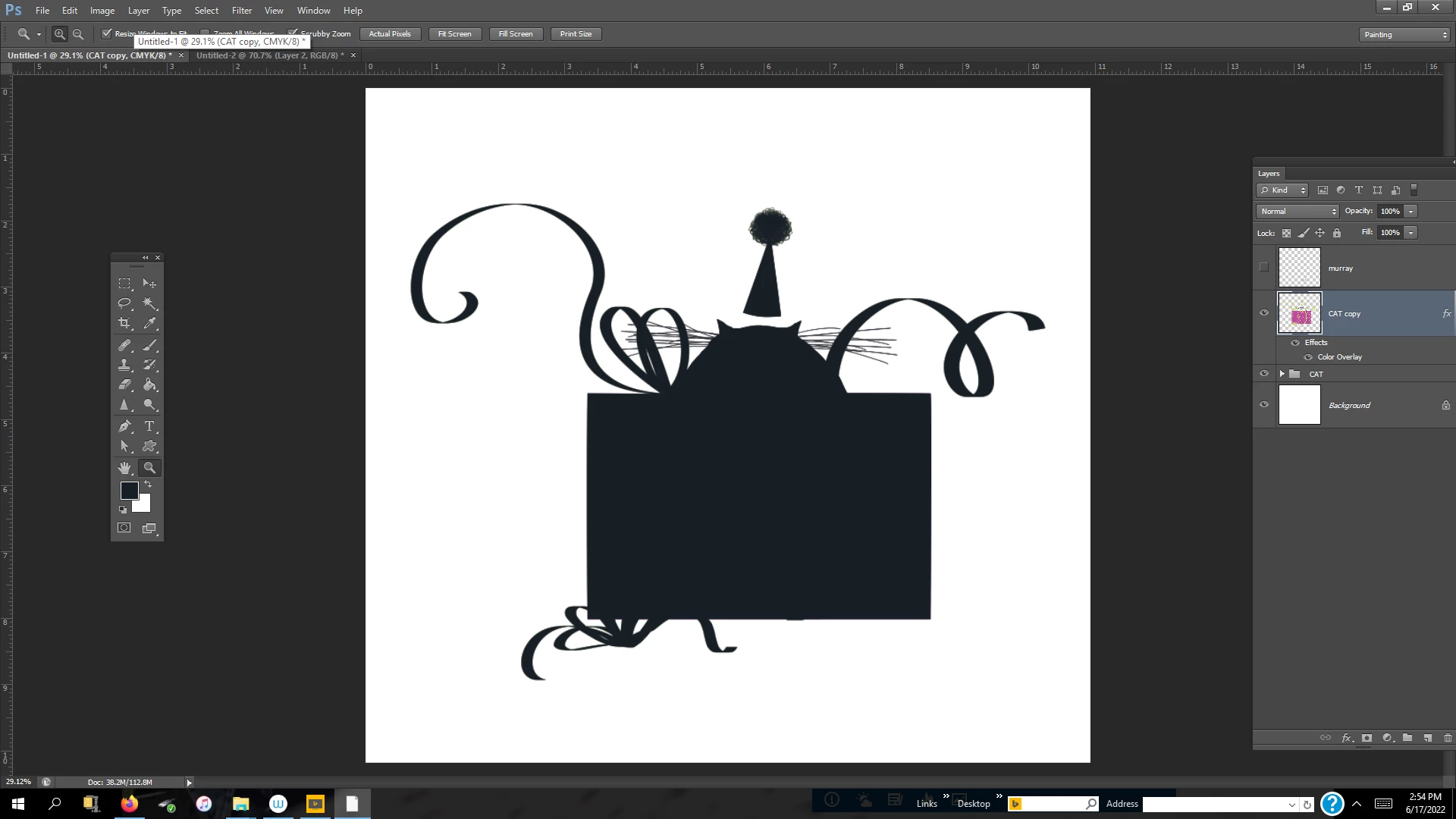Open the Painting workspace dropdown
Viewport: 1456px width, 819px height.
pyautogui.click(x=1404, y=35)
